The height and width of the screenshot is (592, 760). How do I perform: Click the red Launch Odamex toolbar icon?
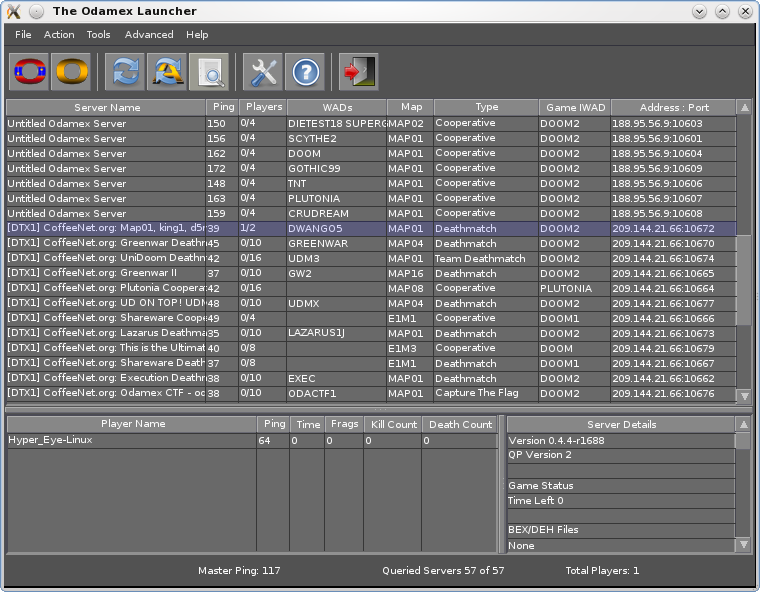point(29,72)
